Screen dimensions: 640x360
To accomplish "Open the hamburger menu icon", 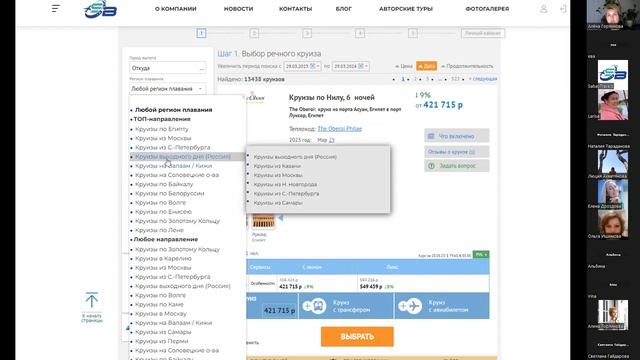I will click(56, 8).
